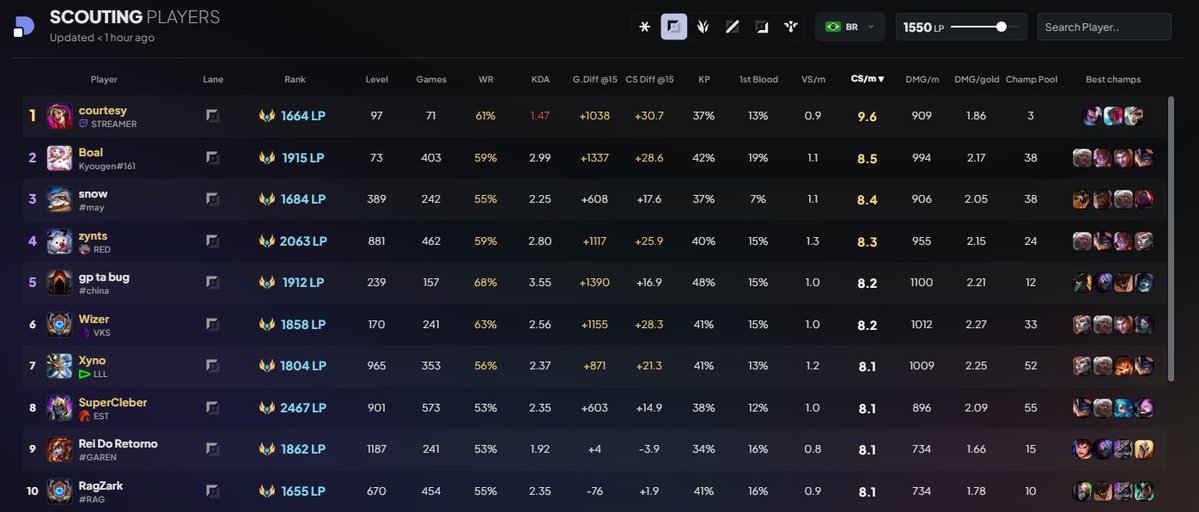This screenshot has width=1199, height=512.
Task: Click the -3.9 CS diff value
Action: point(650,449)
